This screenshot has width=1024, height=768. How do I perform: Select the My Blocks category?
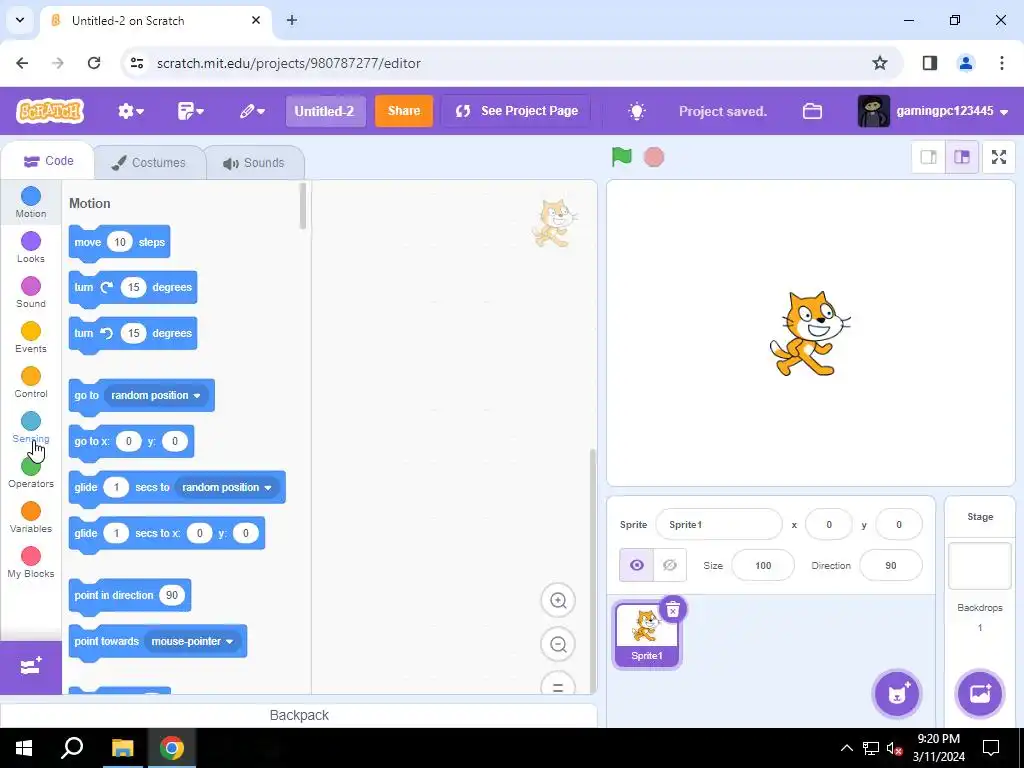31,562
